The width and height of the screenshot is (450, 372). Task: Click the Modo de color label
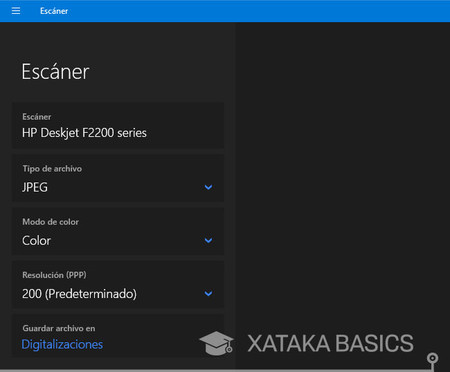[x=50, y=222]
